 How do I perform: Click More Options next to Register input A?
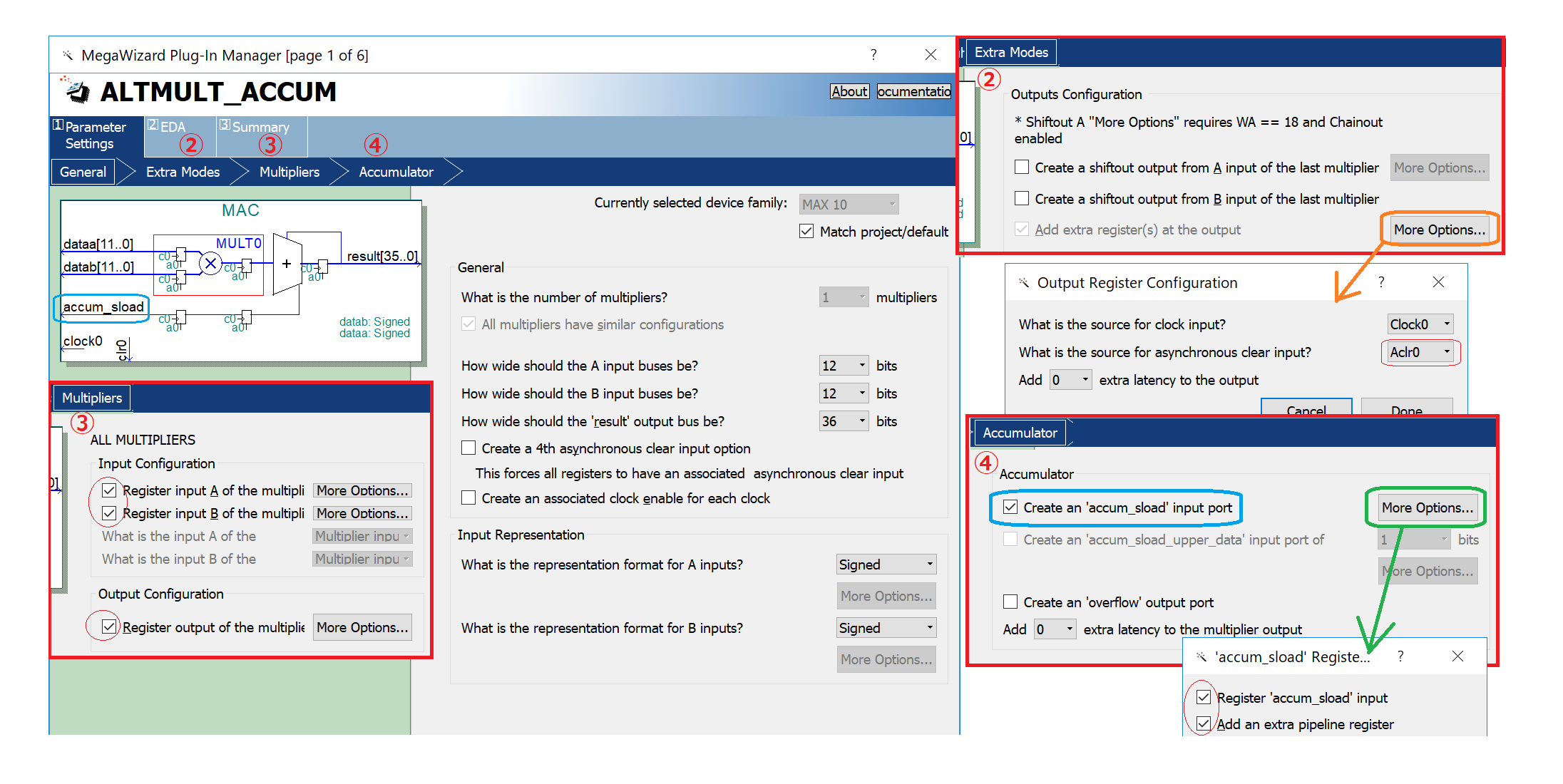[362, 490]
